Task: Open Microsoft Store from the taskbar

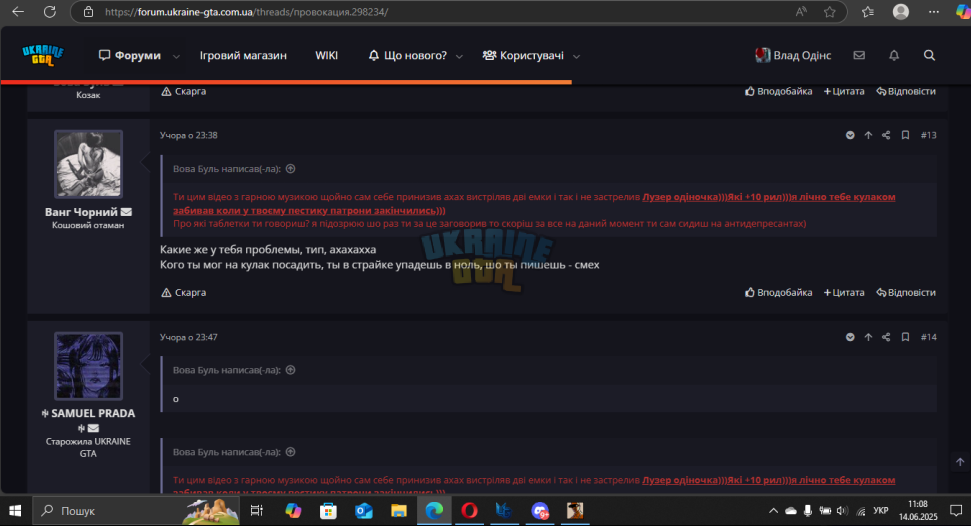Action: click(328, 511)
